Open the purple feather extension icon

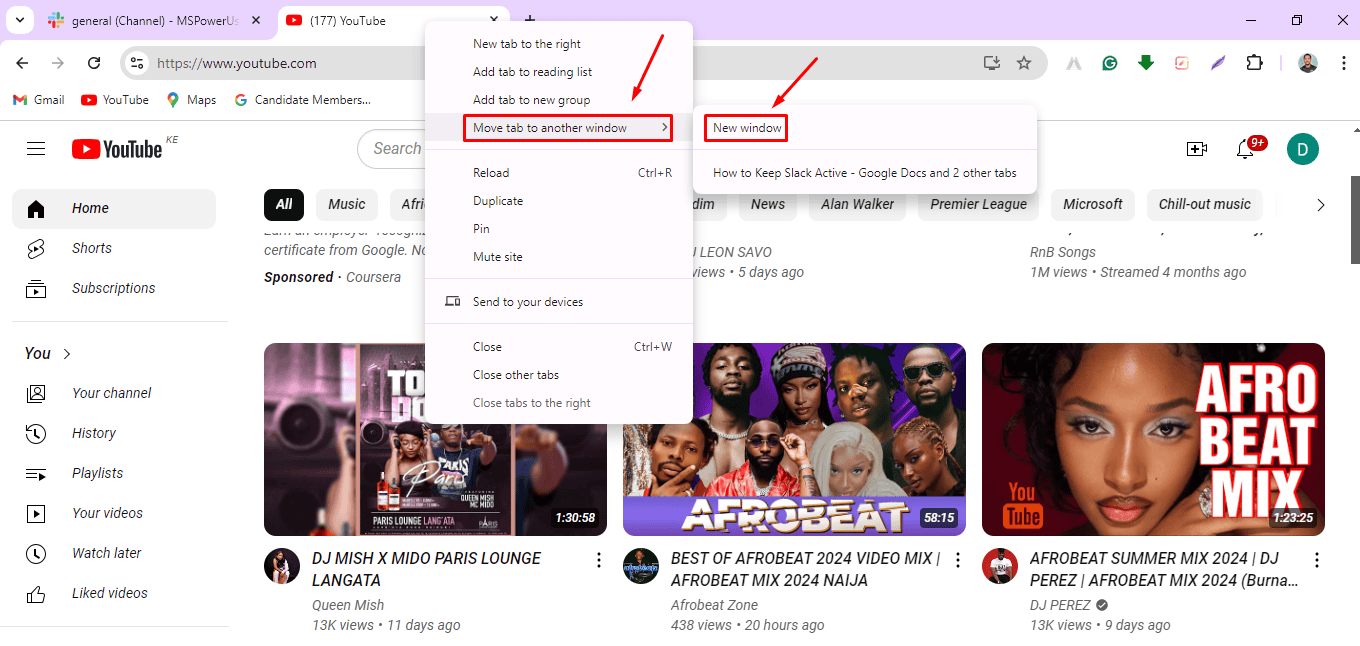pos(1218,63)
